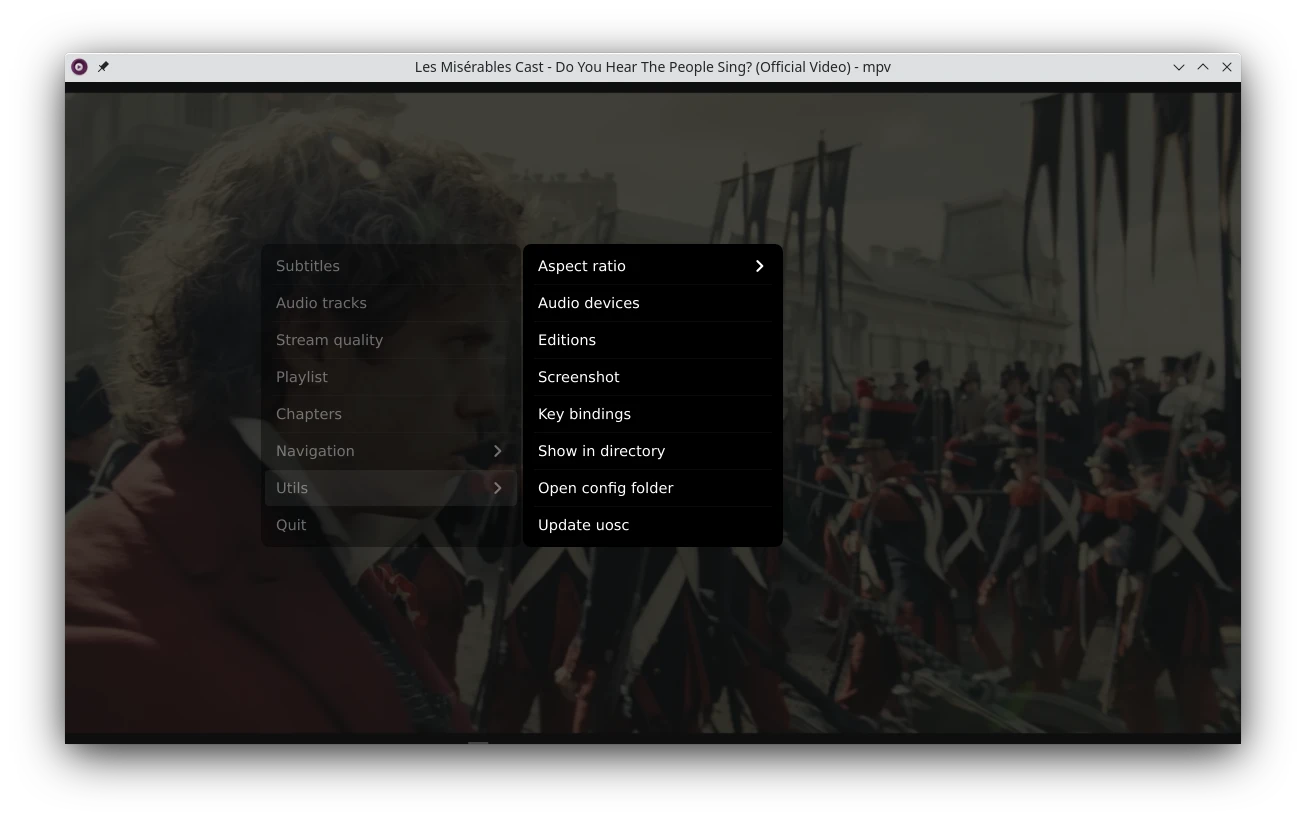Quit mpv via the Quit menu item

(x=291, y=525)
